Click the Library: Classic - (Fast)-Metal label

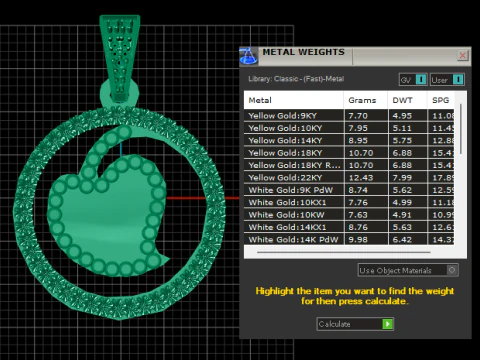point(296,79)
